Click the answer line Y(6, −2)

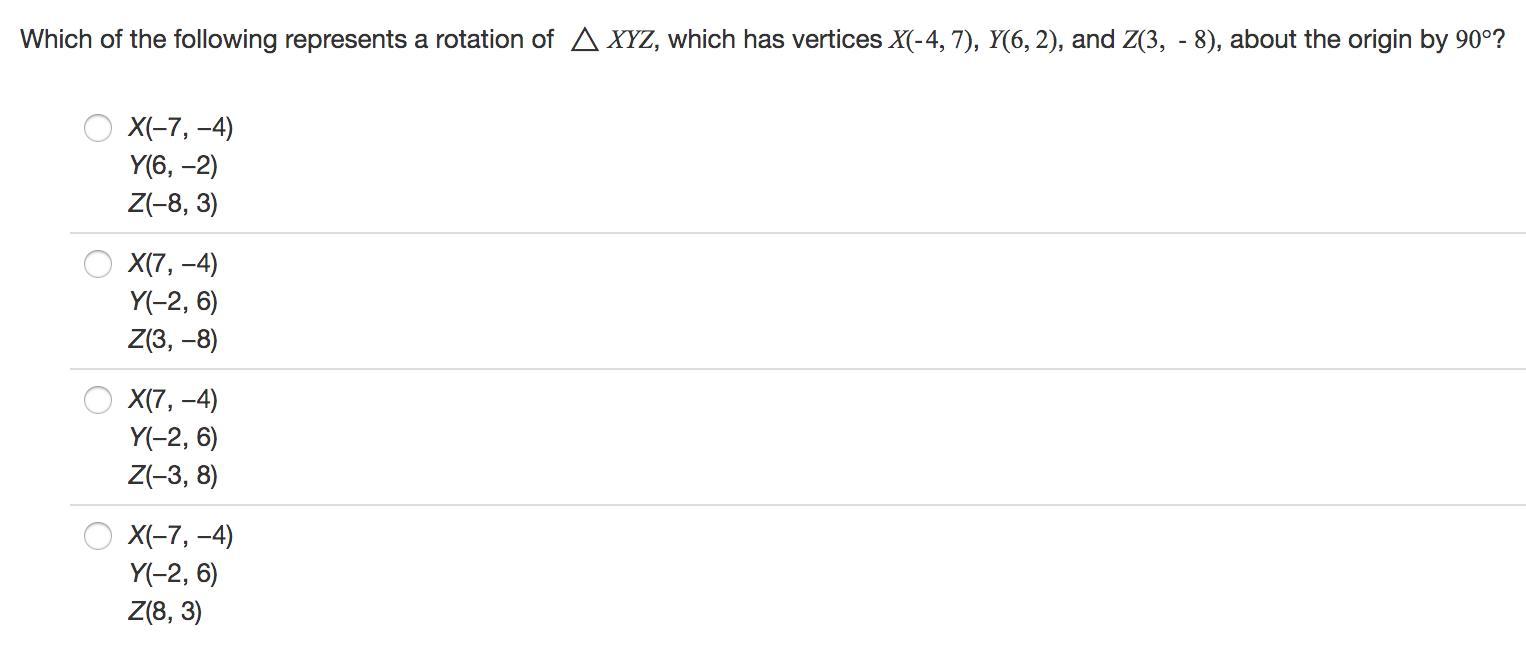(x=172, y=166)
